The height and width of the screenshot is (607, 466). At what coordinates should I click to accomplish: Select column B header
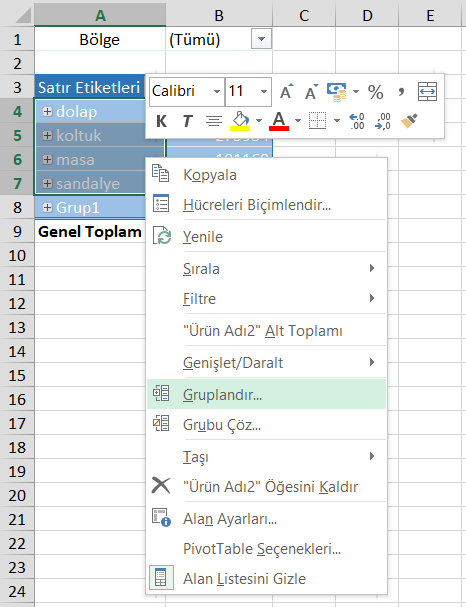click(x=219, y=15)
